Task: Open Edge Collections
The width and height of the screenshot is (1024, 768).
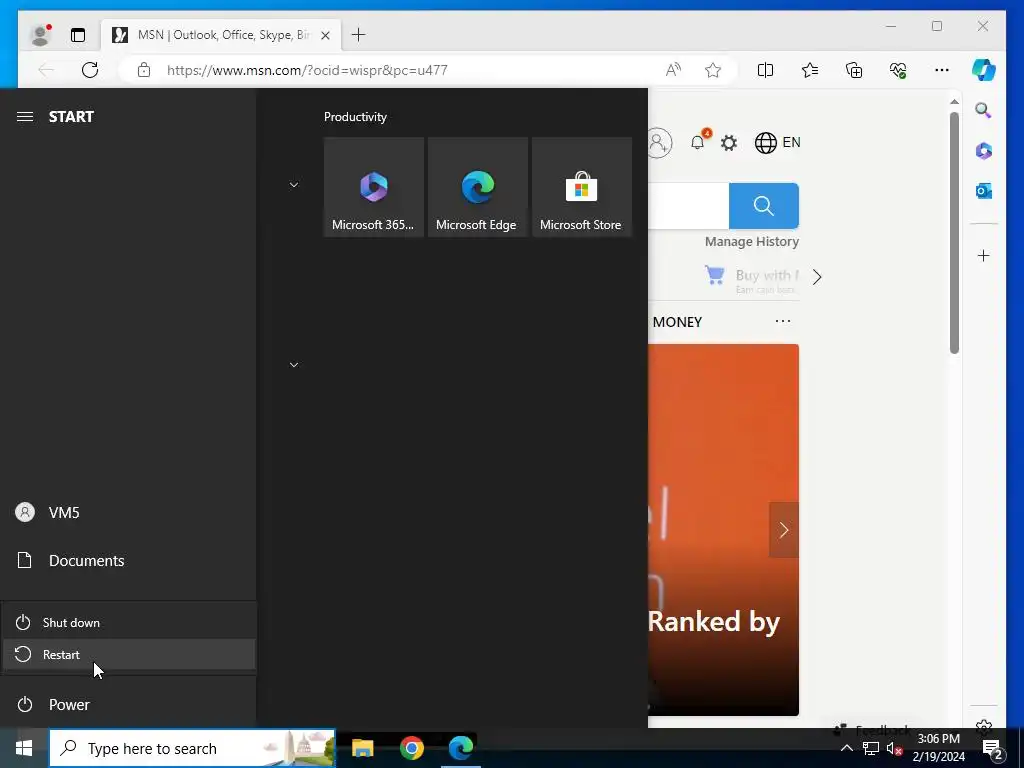Action: [x=854, y=70]
